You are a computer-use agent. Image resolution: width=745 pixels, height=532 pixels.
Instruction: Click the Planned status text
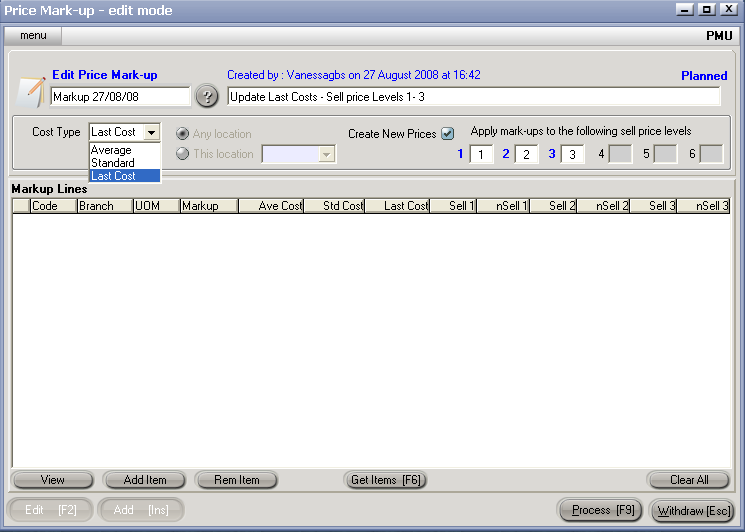point(704,76)
